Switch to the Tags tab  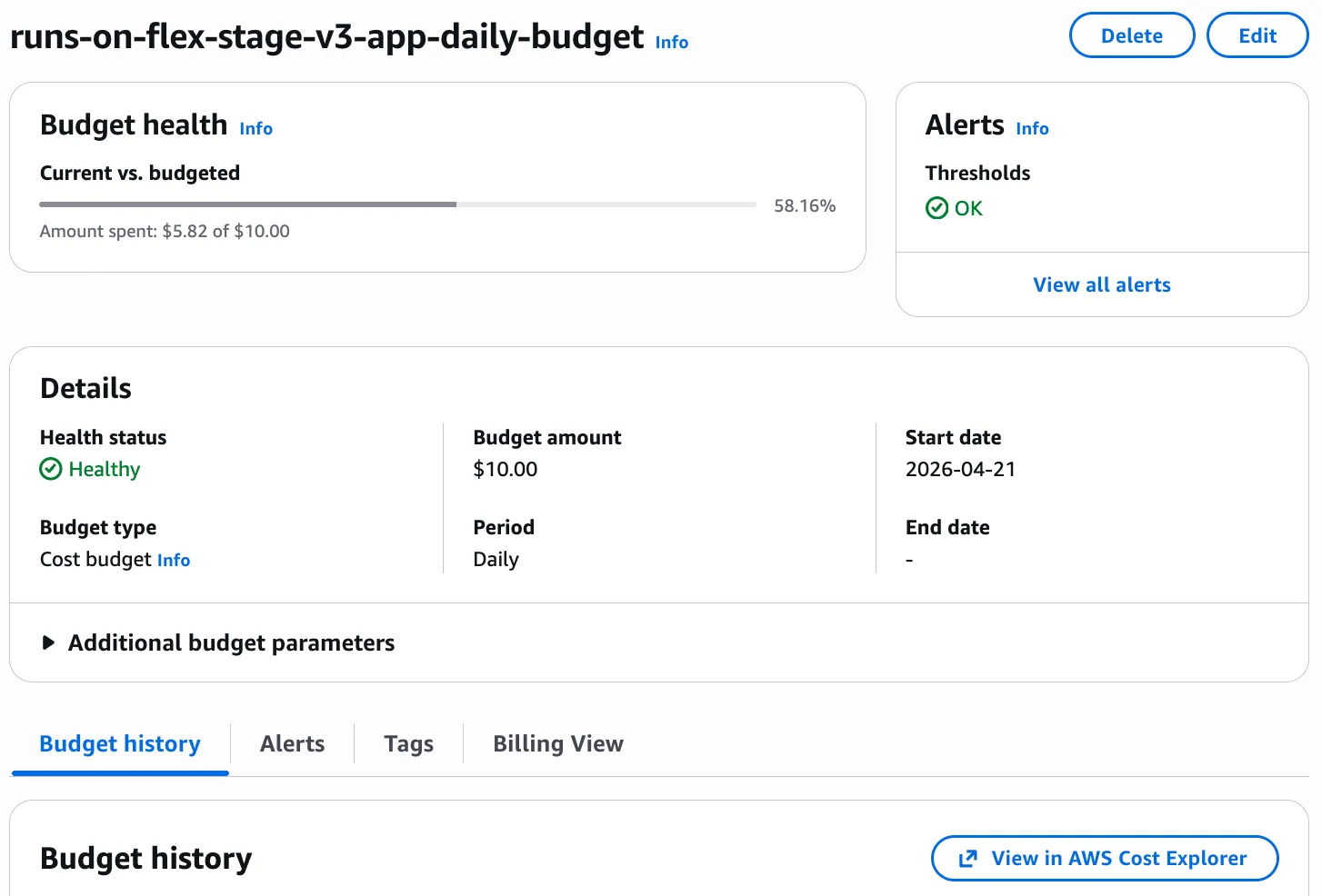pyautogui.click(x=409, y=743)
